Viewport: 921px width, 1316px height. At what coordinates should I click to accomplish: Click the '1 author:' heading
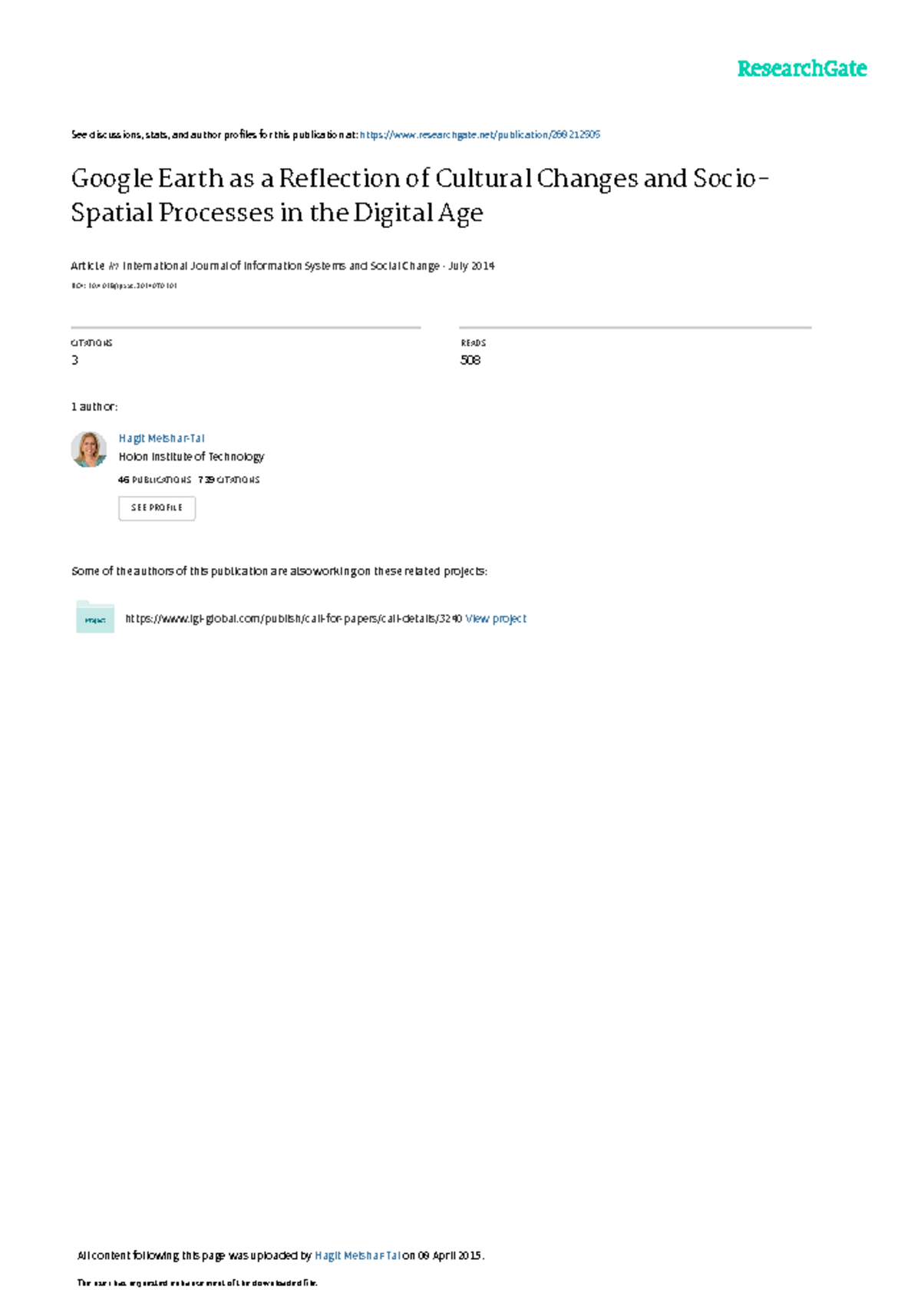tap(94, 406)
